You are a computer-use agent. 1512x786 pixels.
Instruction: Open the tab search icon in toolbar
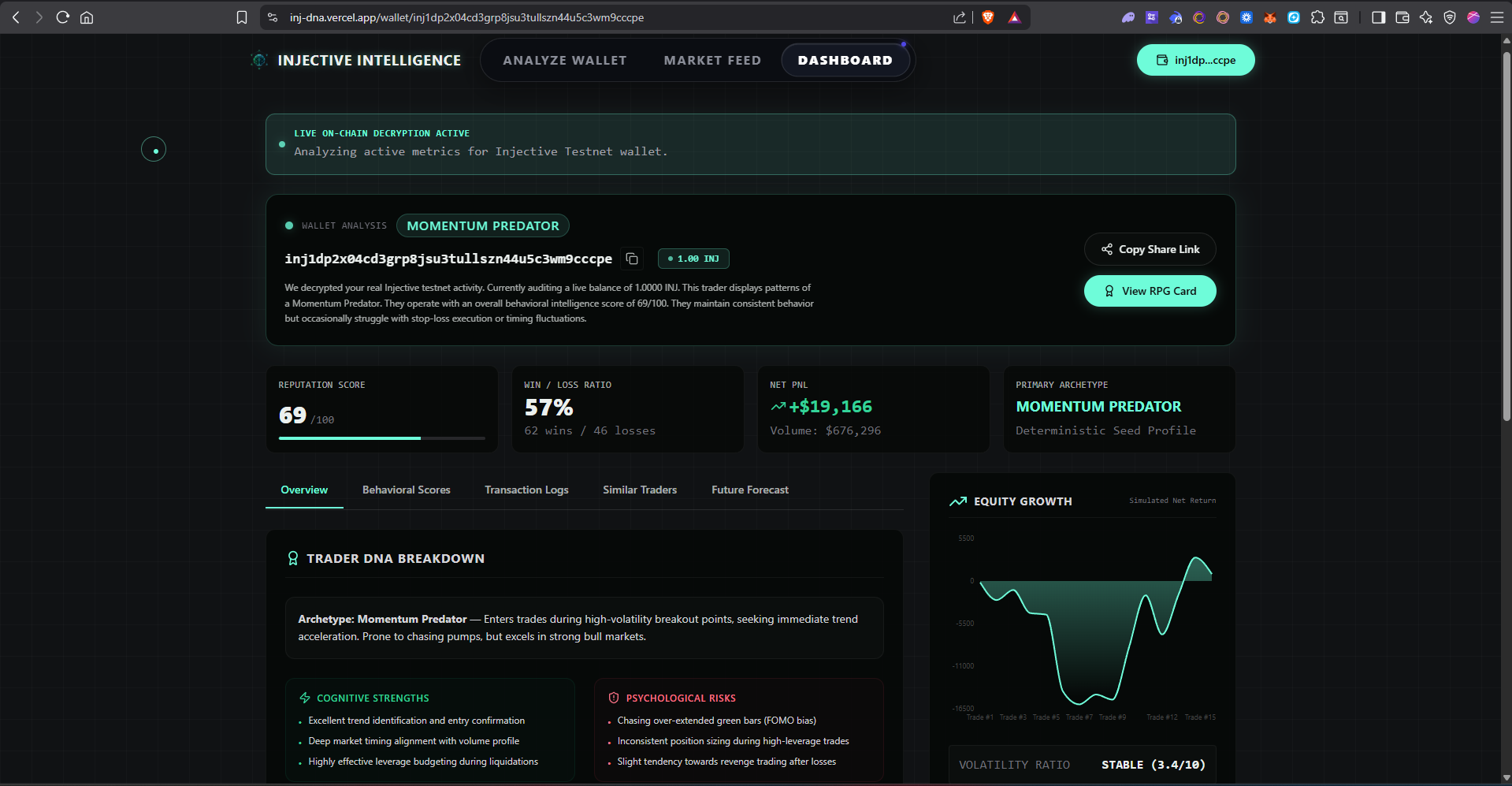tap(1341, 17)
